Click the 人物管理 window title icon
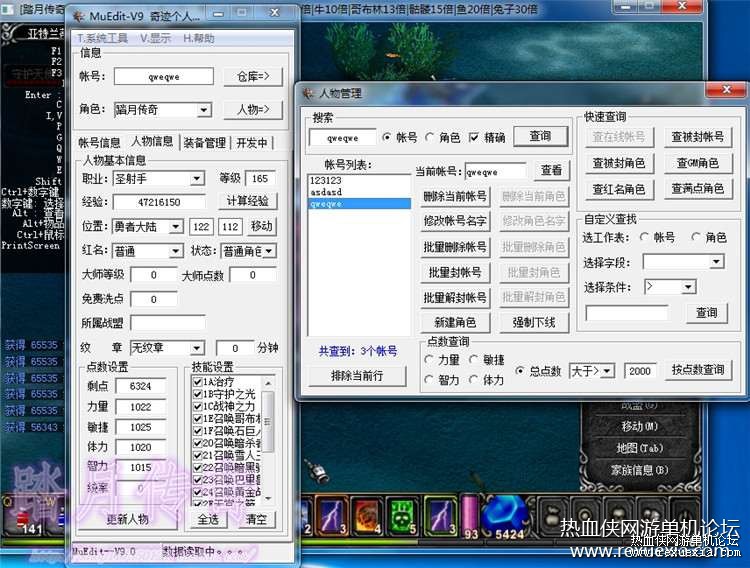This screenshot has height=568, width=750. (309, 93)
